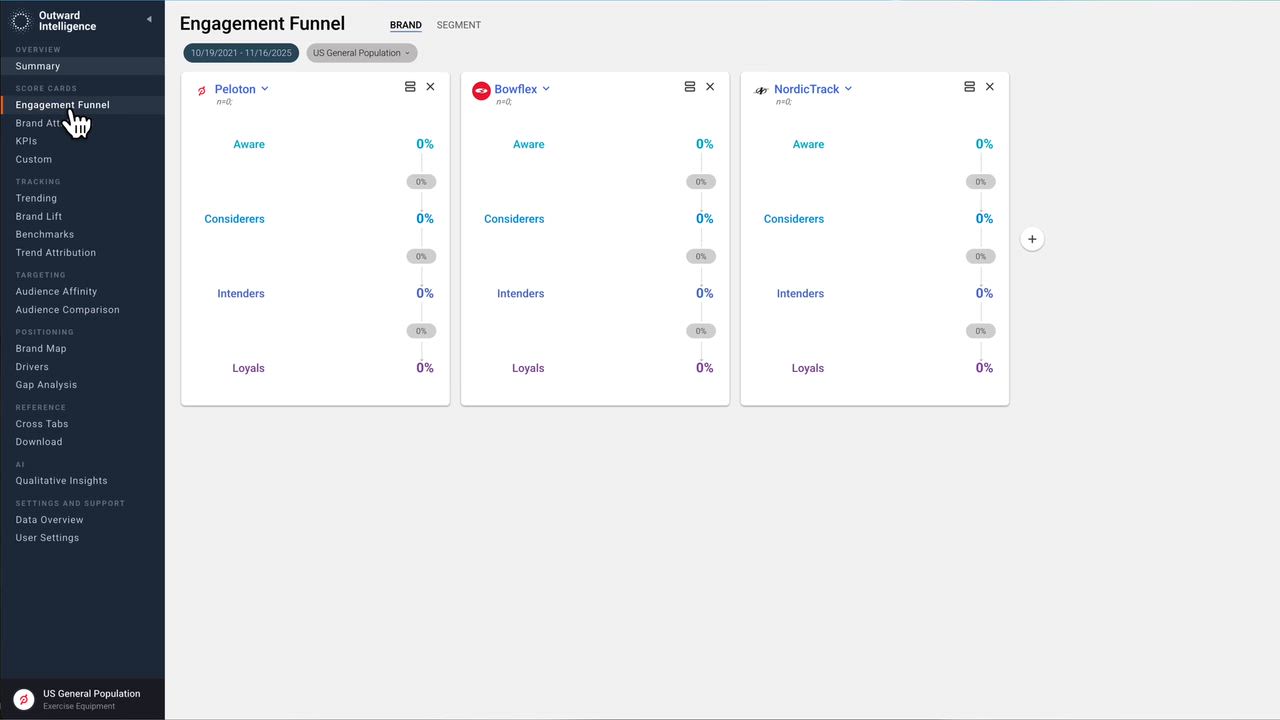Switch to the BRAND tab
This screenshot has height=720, width=1280.
pyautogui.click(x=406, y=25)
